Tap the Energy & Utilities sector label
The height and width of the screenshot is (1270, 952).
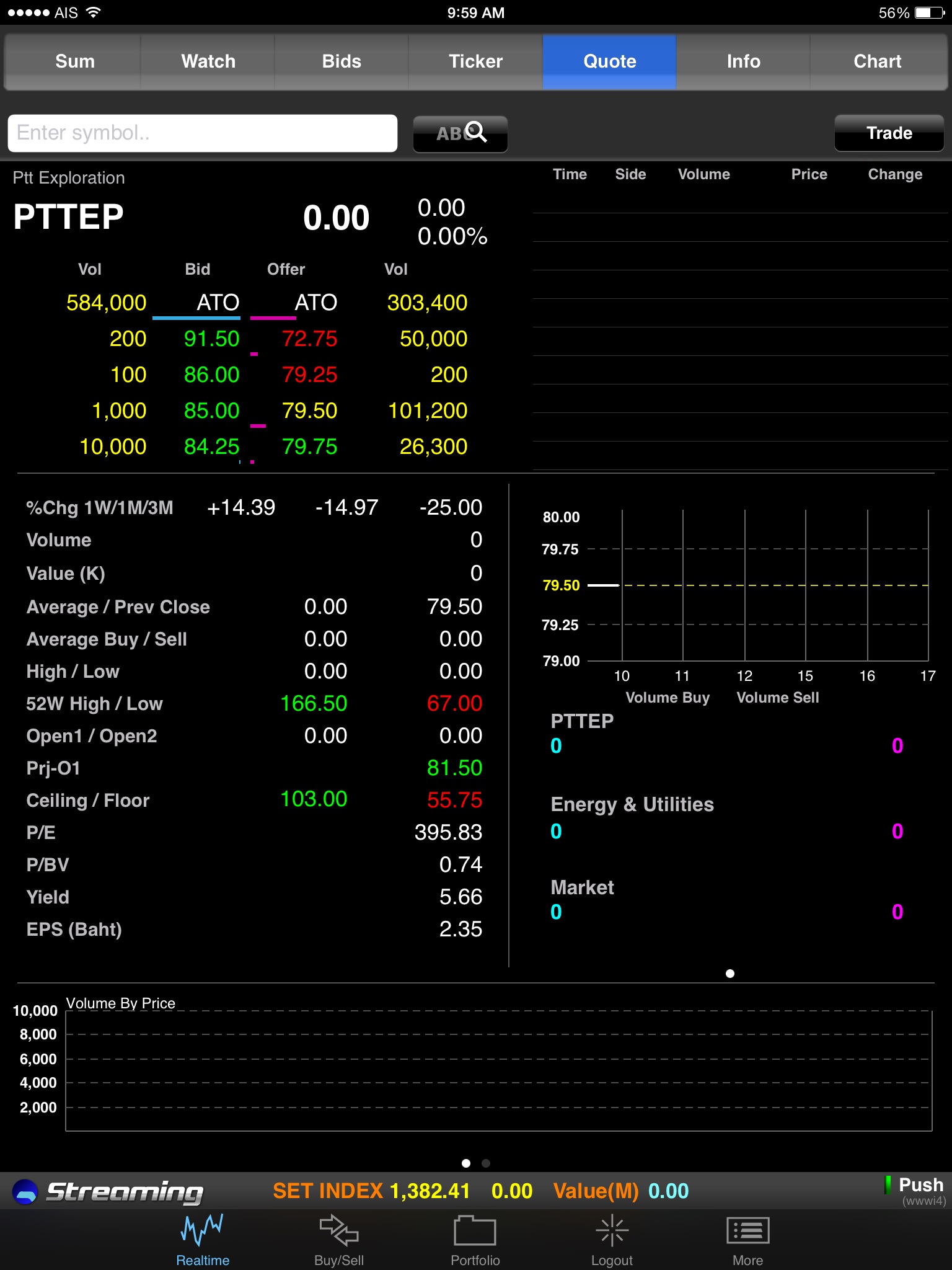click(632, 804)
